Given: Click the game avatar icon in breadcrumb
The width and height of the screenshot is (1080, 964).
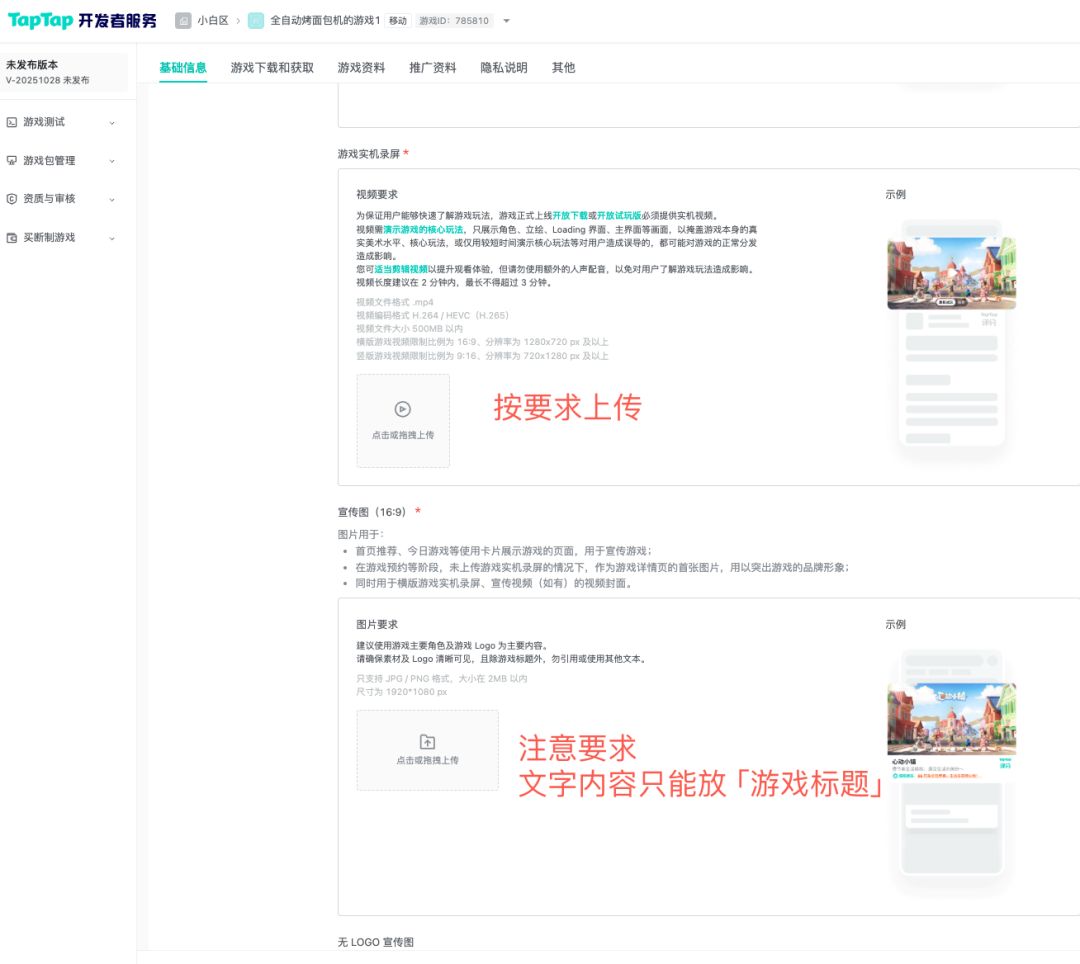Looking at the screenshot, I should [256, 21].
